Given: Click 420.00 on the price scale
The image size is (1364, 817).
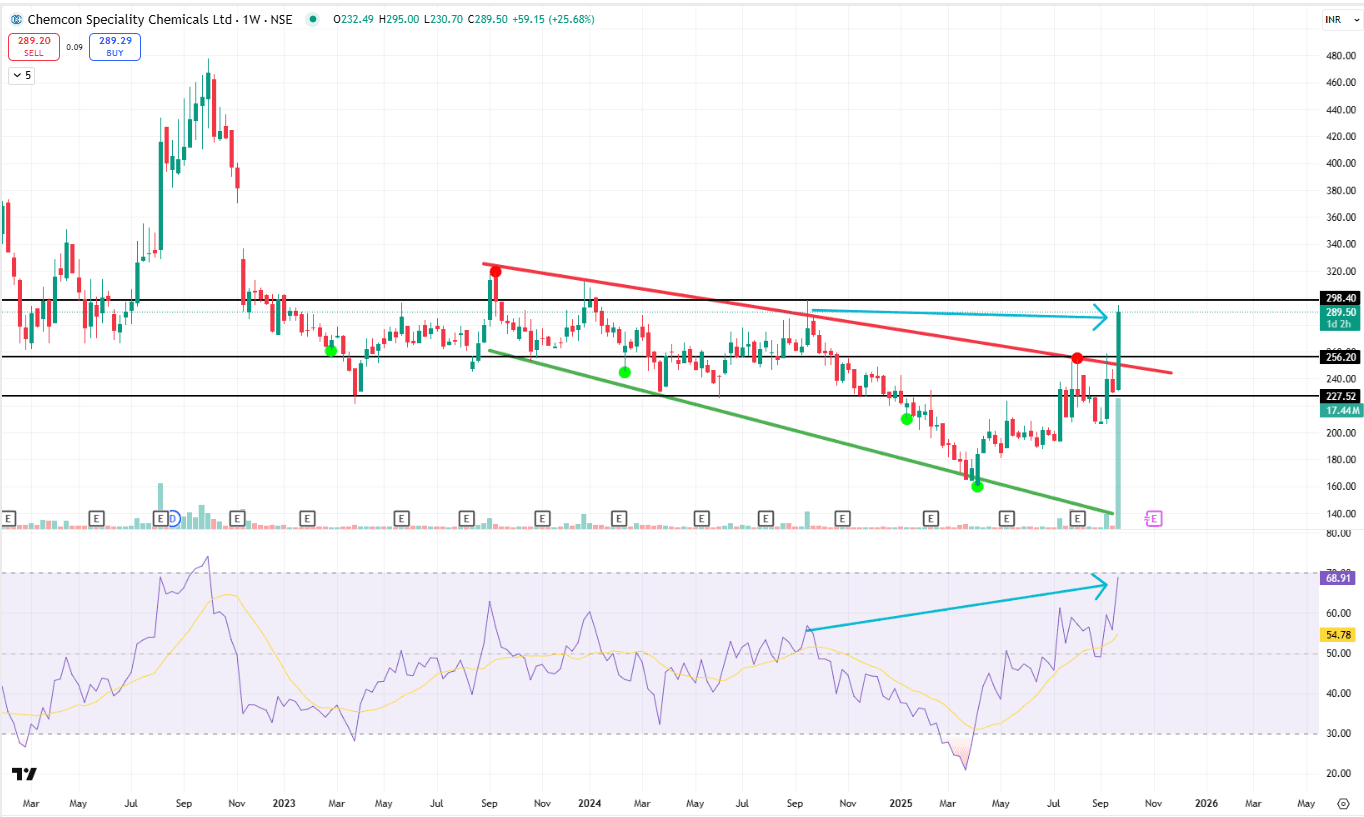Looking at the screenshot, I should [1340, 137].
